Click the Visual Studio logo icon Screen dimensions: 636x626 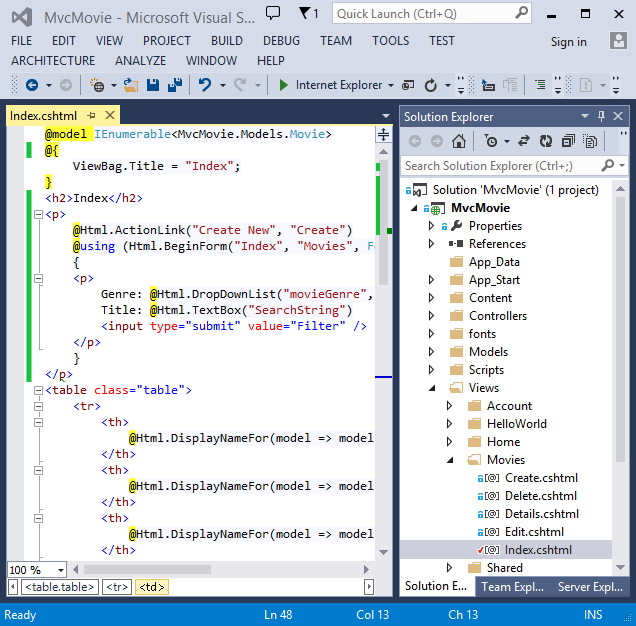click(22, 17)
